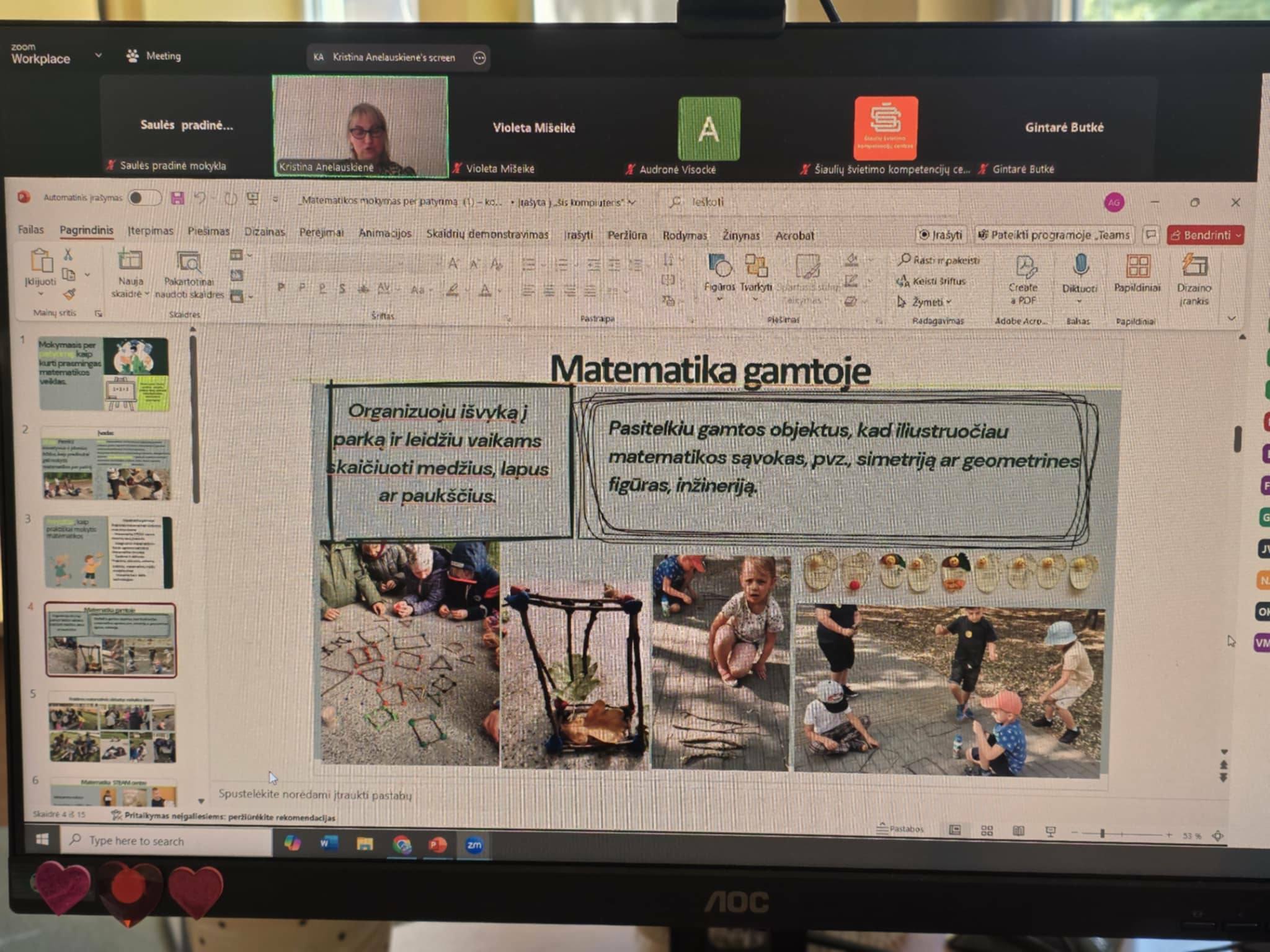Open Papildiniai add-ins icon
The width and height of the screenshot is (1270, 952).
pos(1138,267)
